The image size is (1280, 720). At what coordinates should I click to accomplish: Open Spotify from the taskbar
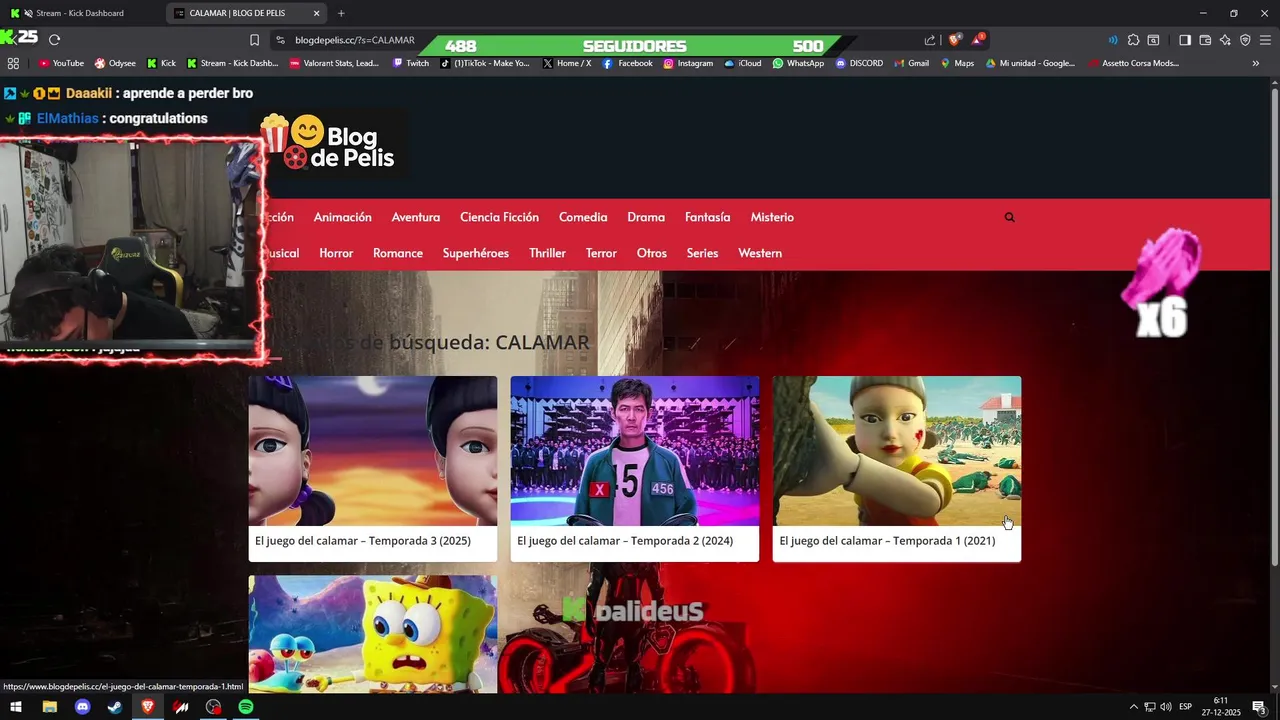pos(246,707)
